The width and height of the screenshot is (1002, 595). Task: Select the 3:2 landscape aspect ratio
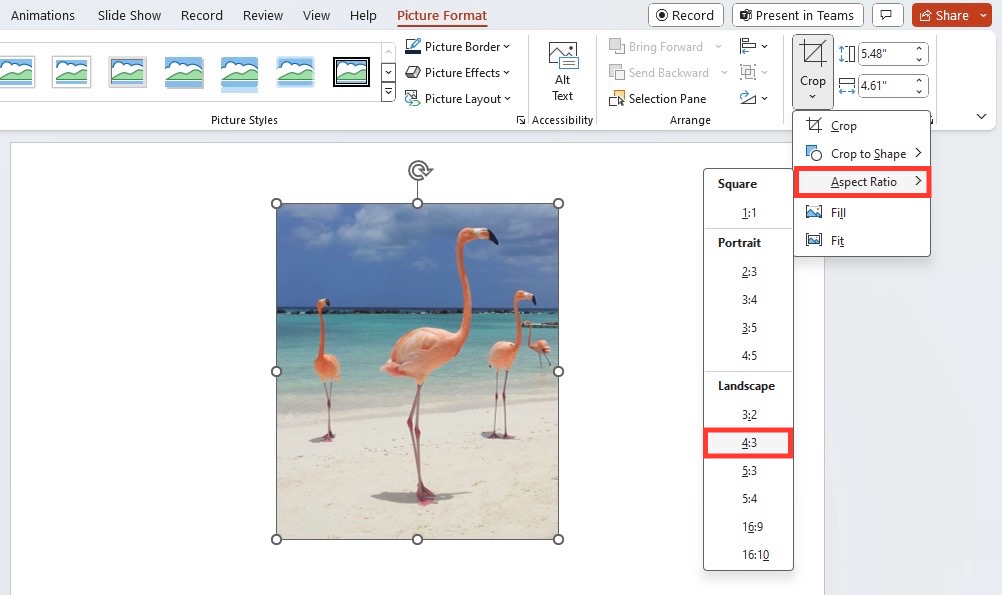tap(748, 415)
